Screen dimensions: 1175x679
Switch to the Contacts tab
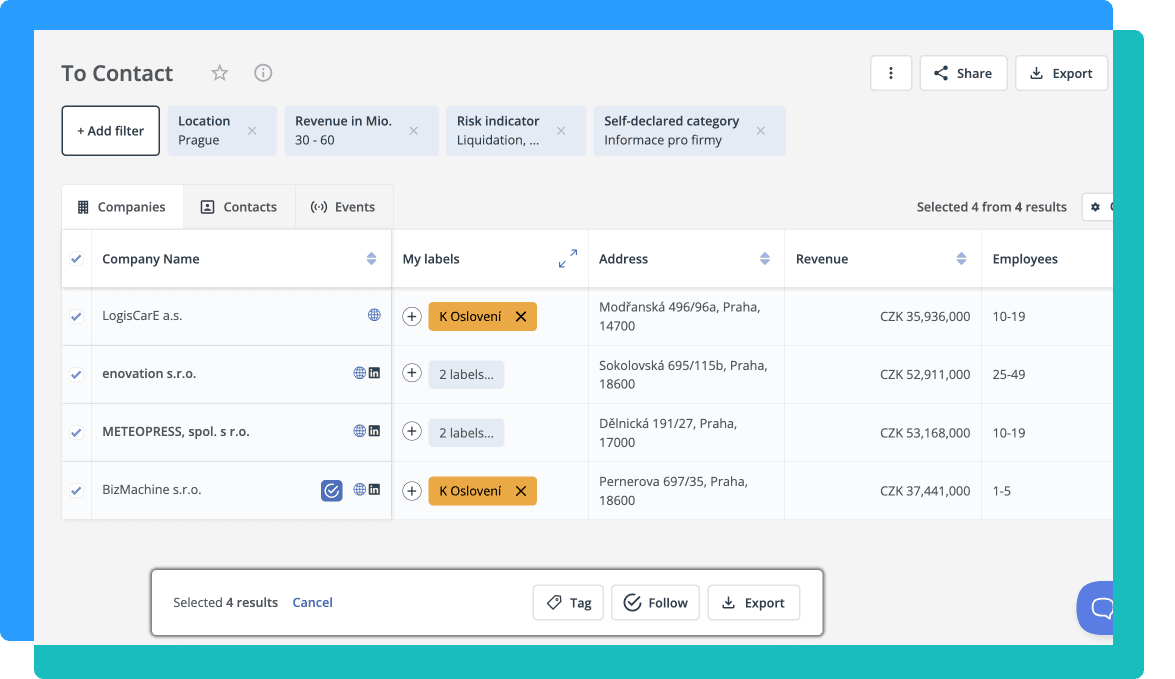(x=240, y=207)
